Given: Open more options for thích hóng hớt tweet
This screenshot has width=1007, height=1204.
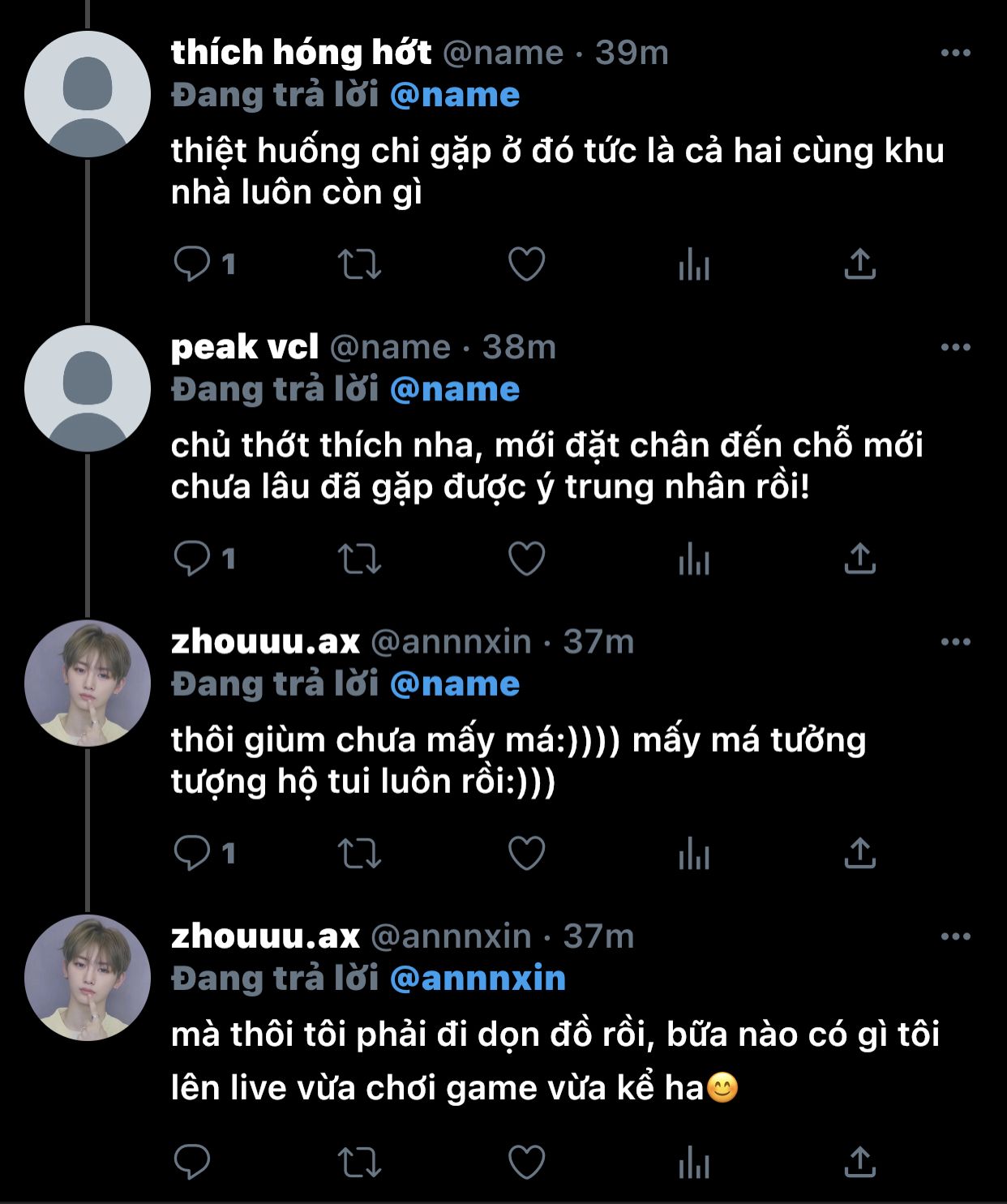Looking at the screenshot, I should (956, 53).
